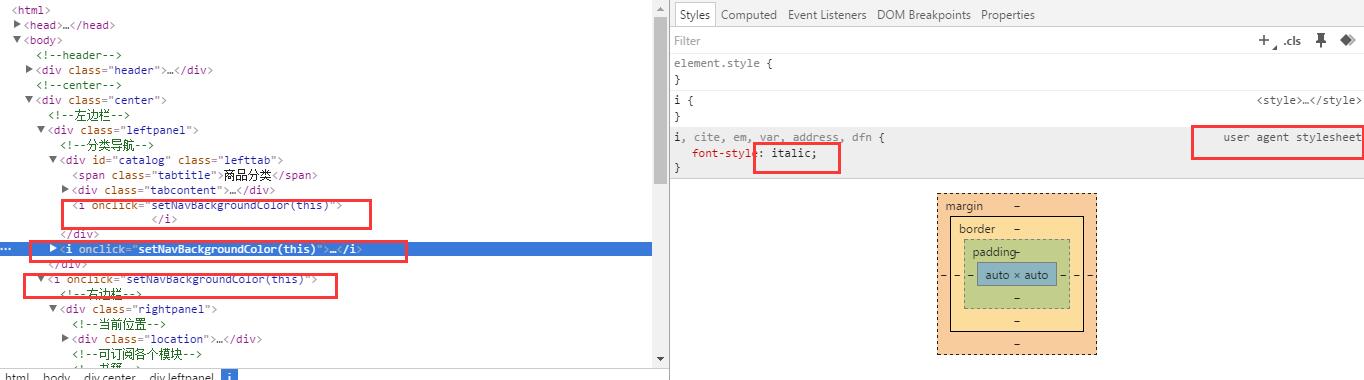The image size is (1364, 380).
Task: Select the header comment line
Action: coord(79,55)
